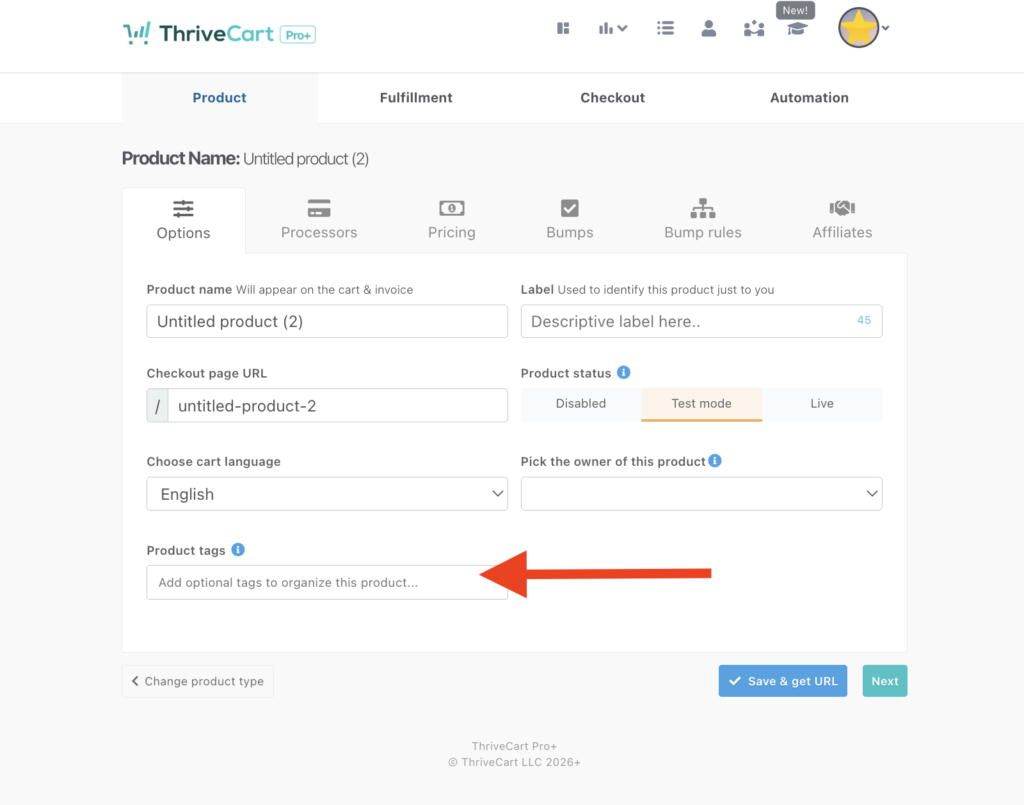Click Change product type button

[x=198, y=681]
